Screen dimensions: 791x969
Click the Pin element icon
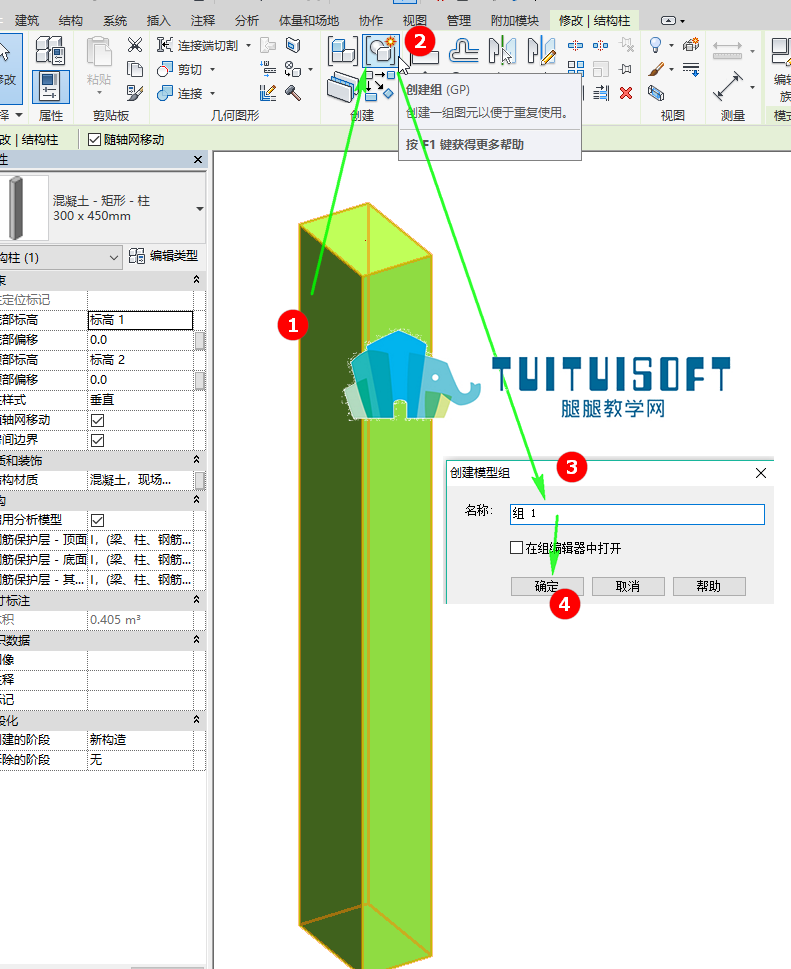pyautogui.click(x=626, y=69)
